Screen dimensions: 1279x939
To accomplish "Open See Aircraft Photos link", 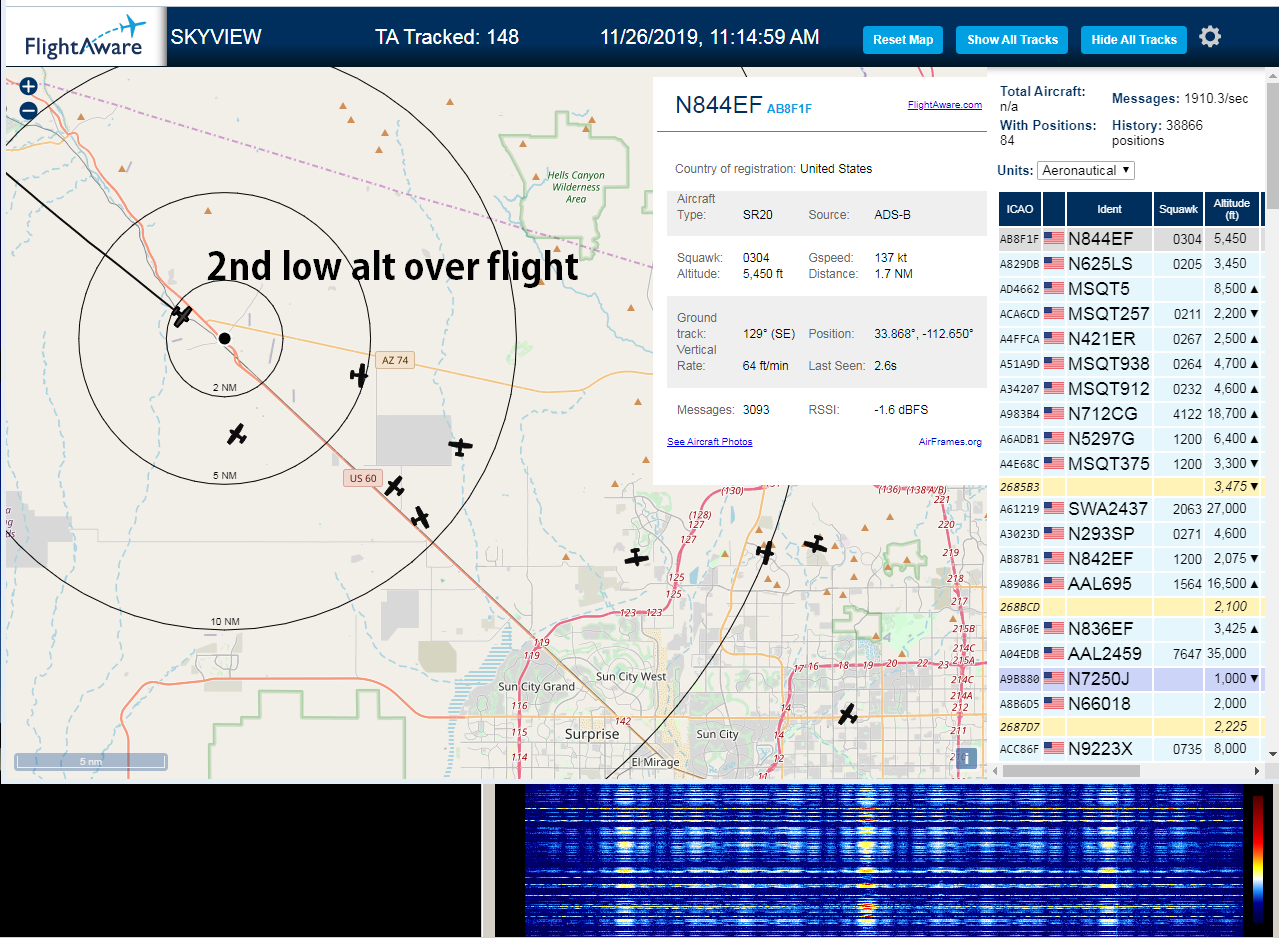I will click(x=710, y=442).
